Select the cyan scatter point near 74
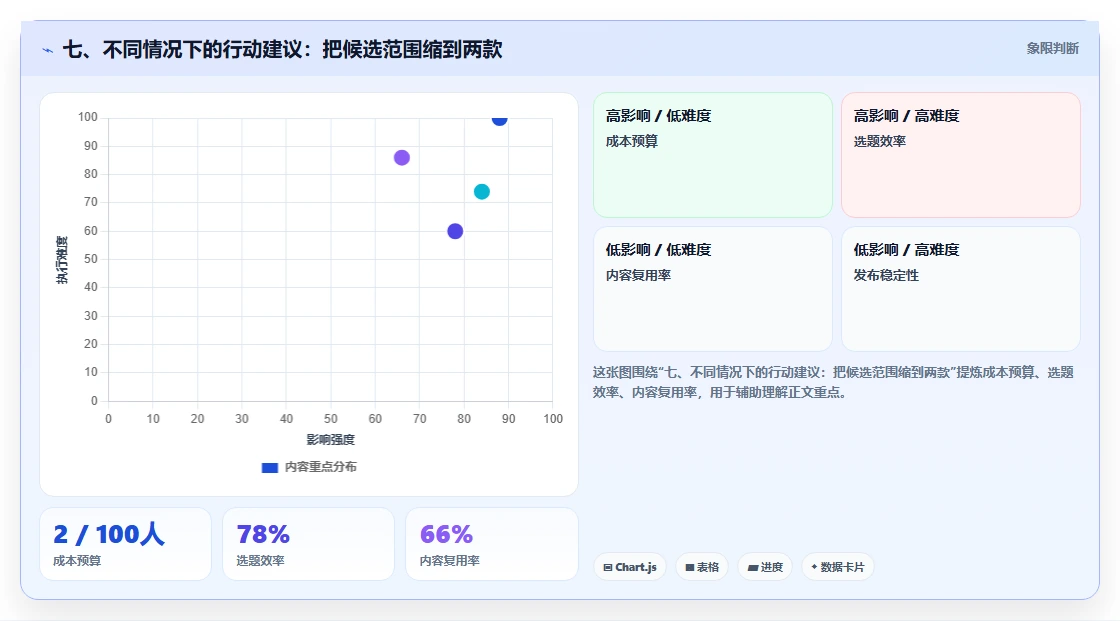The height and width of the screenshot is (621, 1120). pyautogui.click(x=482, y=192)
